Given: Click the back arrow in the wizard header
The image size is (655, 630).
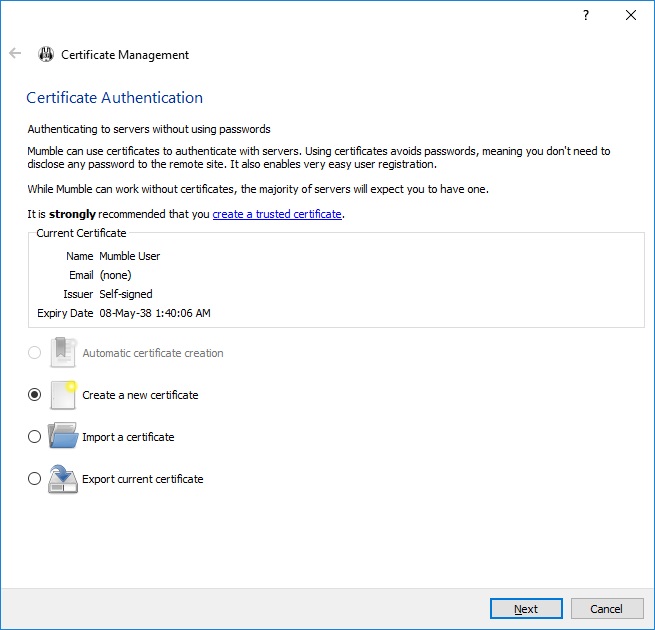Looking at the screenshot, I should (15, 54).
